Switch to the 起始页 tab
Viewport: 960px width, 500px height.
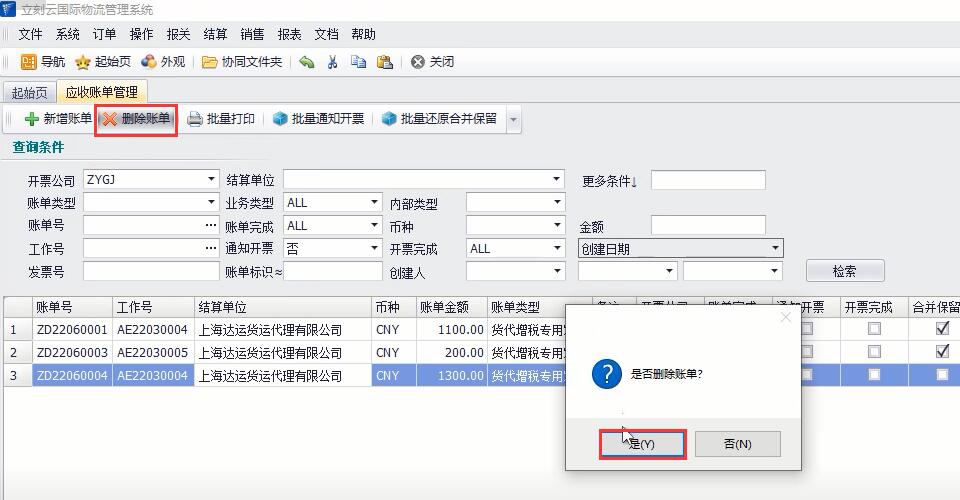pyautogui.click(x=29, y=93)
